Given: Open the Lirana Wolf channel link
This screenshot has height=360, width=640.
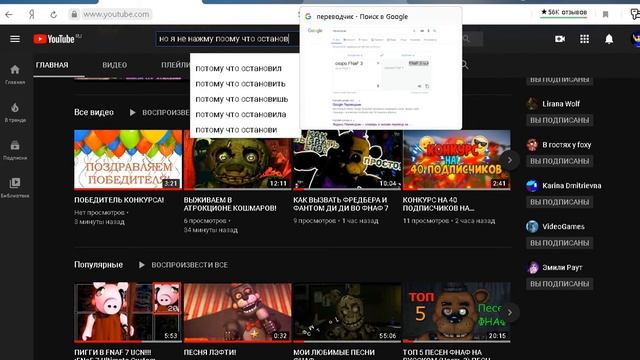Looking at the screenshot, I should click(x=561, y=104).
